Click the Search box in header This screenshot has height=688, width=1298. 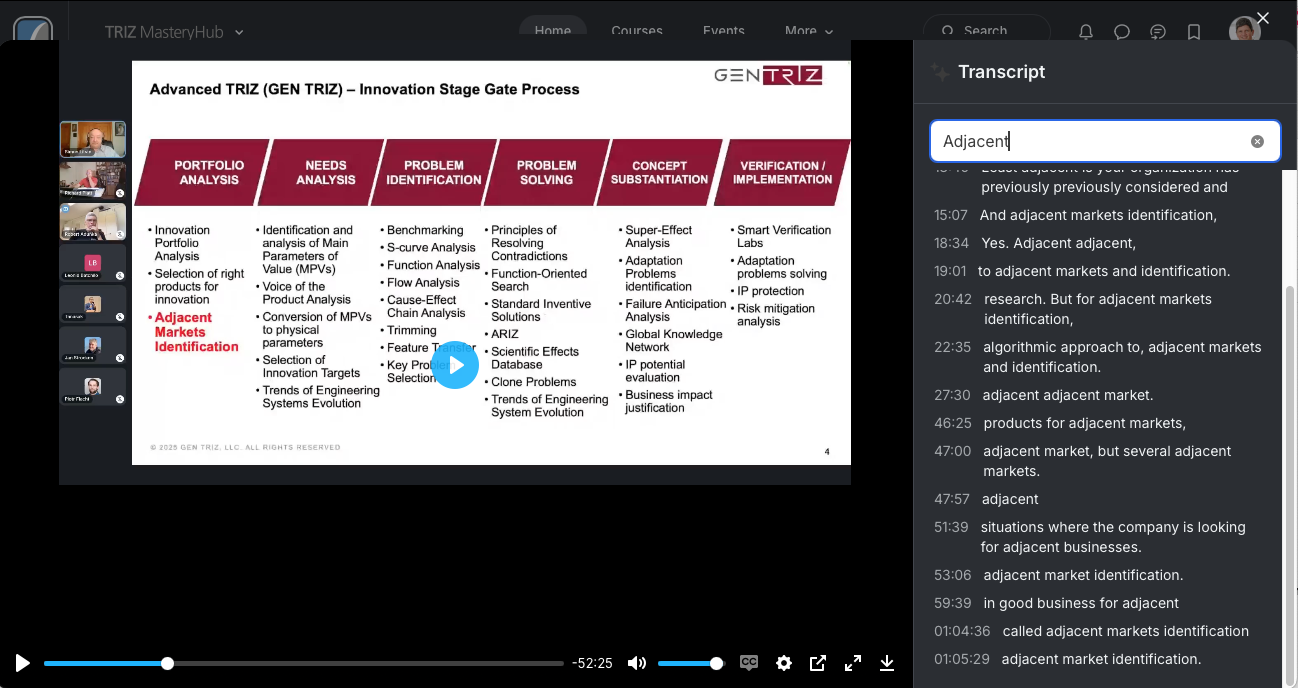[987, 30]
